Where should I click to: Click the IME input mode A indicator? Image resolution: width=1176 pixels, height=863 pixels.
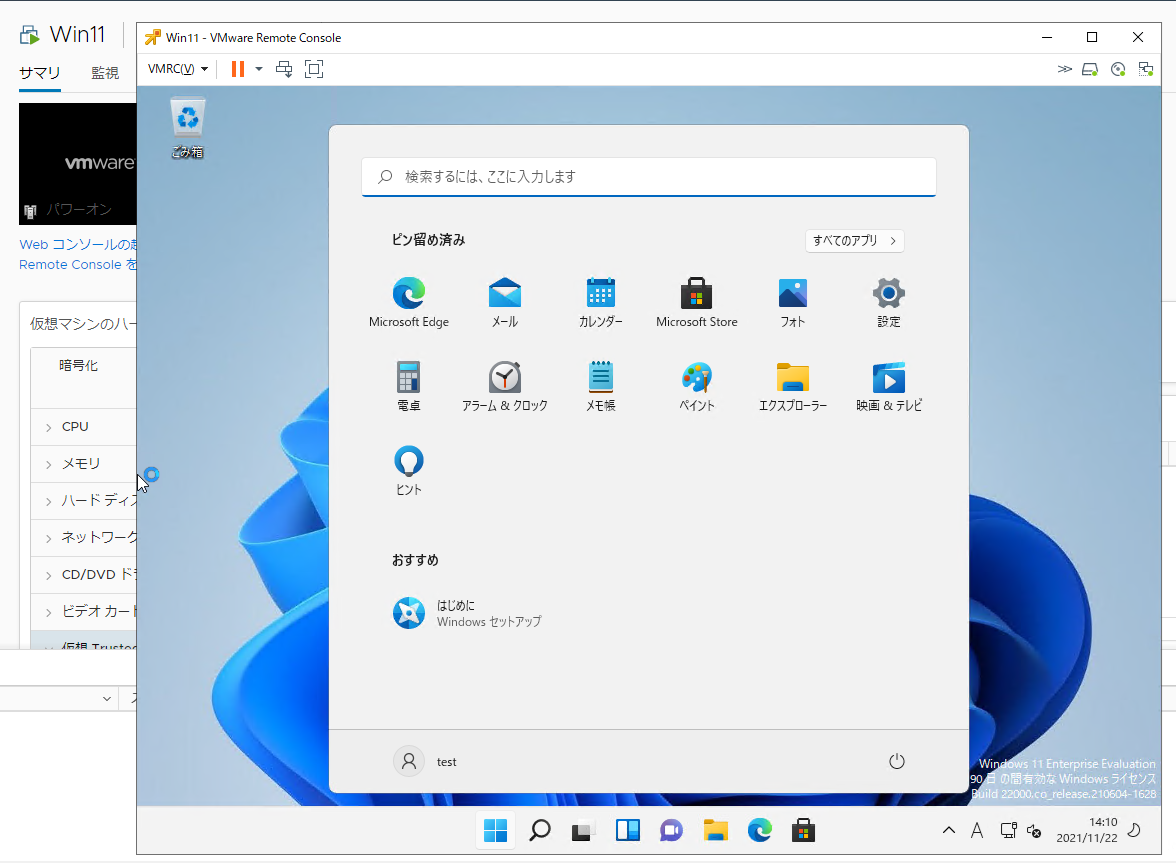click(976, 831)
